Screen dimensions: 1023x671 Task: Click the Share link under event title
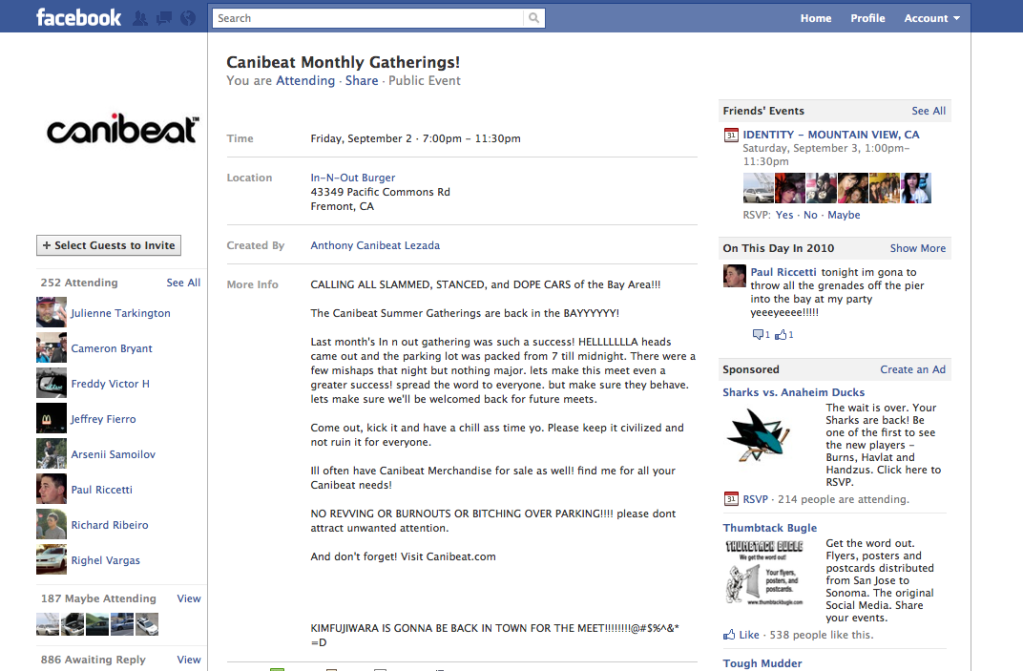click(x=361, y=80)
